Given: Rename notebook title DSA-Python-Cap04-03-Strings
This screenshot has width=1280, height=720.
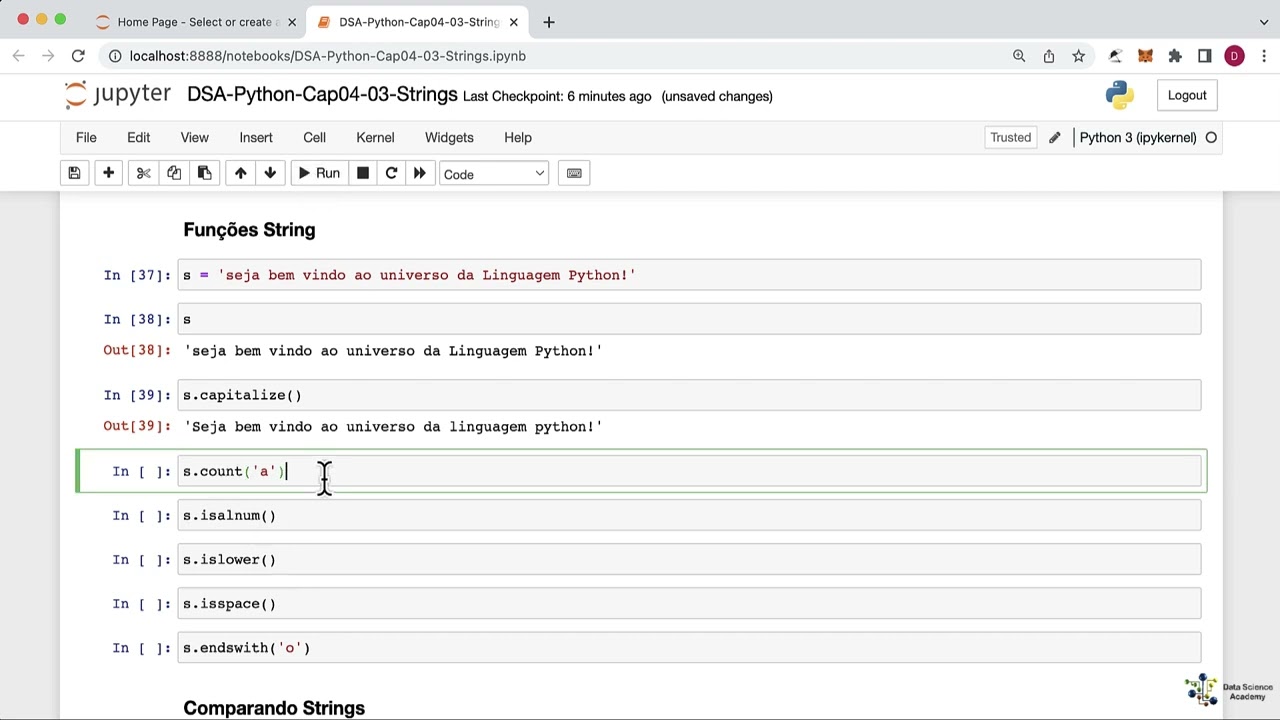Looking at the screenshot, I should click(x=322, y=95).
